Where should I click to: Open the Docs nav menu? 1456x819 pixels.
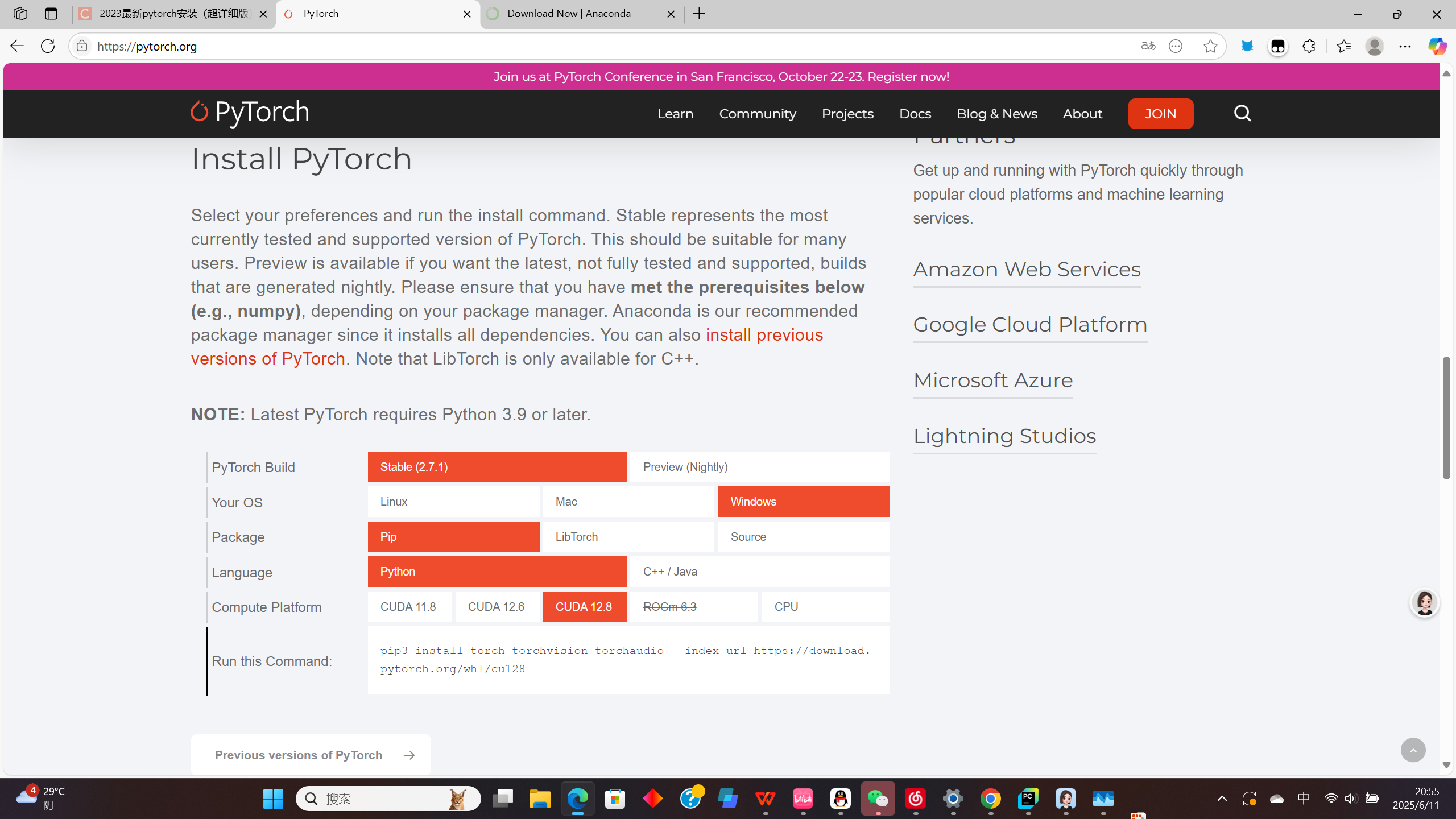pyautogui.click(x=915, y=114)
